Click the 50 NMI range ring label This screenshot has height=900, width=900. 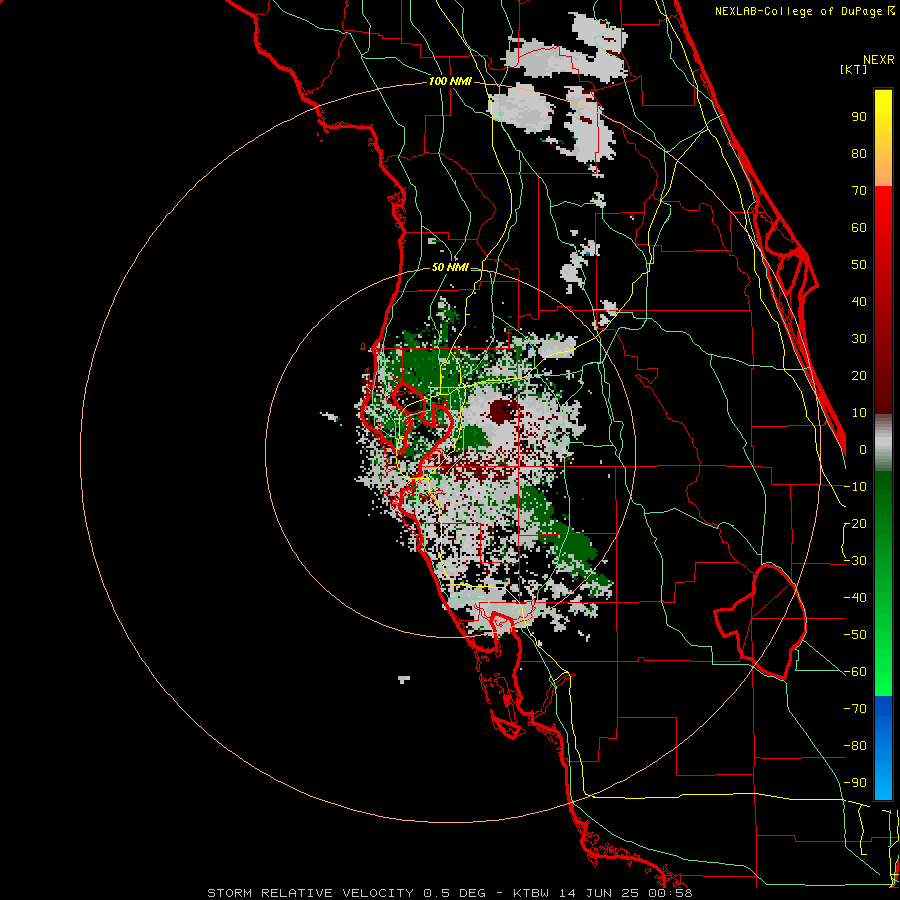pyautogui.click(x=450, y=267)
